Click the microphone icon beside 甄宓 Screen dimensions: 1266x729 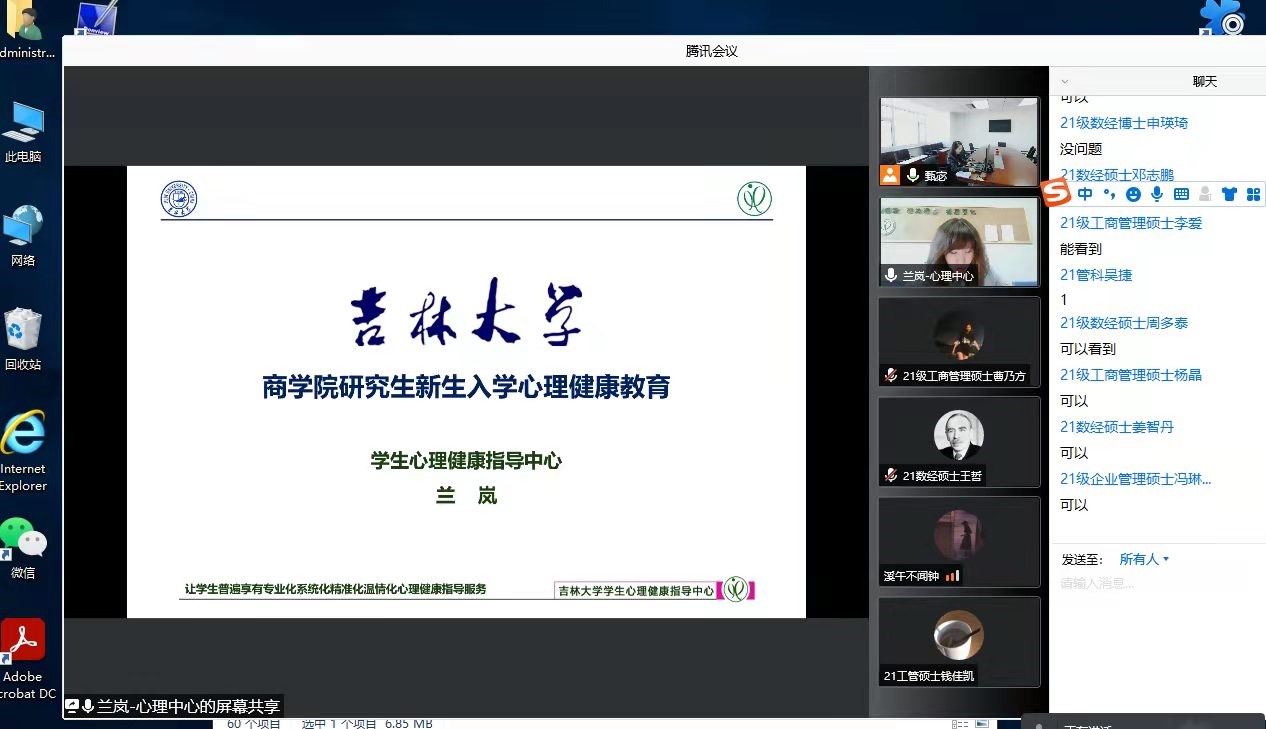tap(913, 175)
